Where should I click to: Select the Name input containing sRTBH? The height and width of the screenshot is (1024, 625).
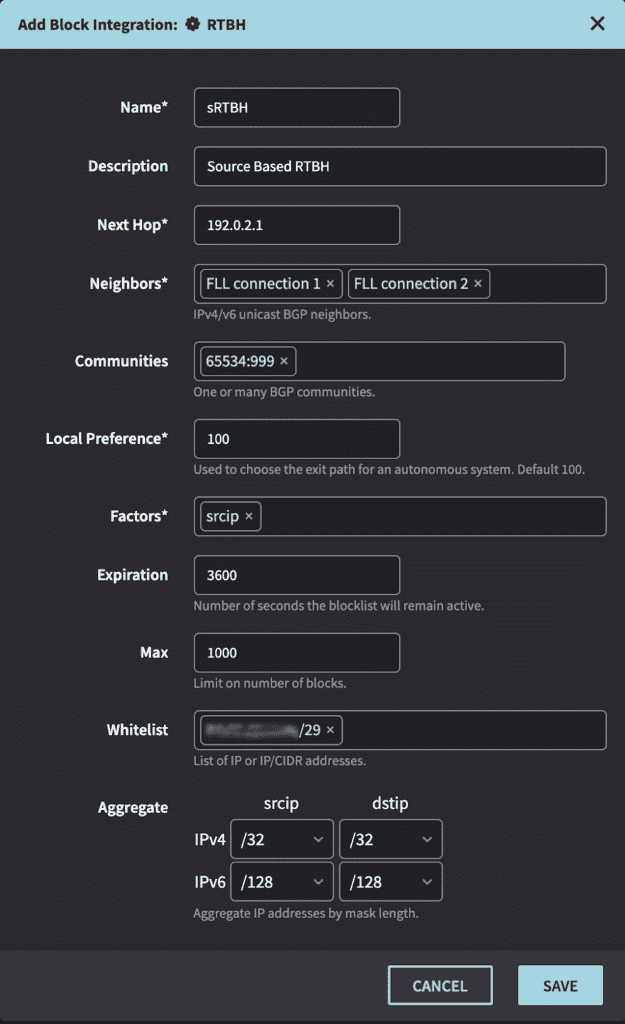pyautogui.click(x=296, y=107)
